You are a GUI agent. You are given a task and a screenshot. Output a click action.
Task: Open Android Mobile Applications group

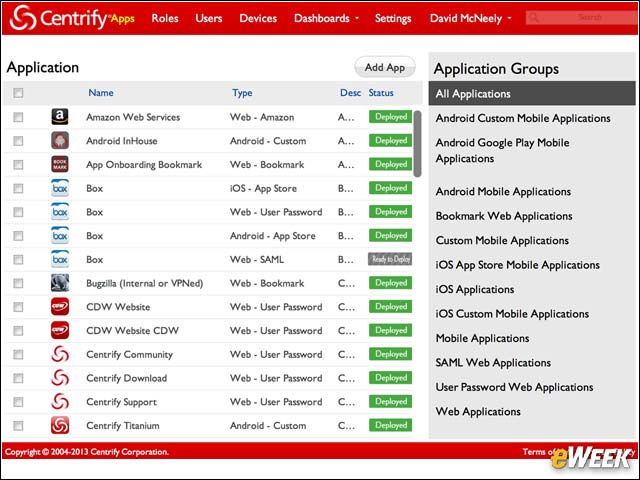coord(503,191)
